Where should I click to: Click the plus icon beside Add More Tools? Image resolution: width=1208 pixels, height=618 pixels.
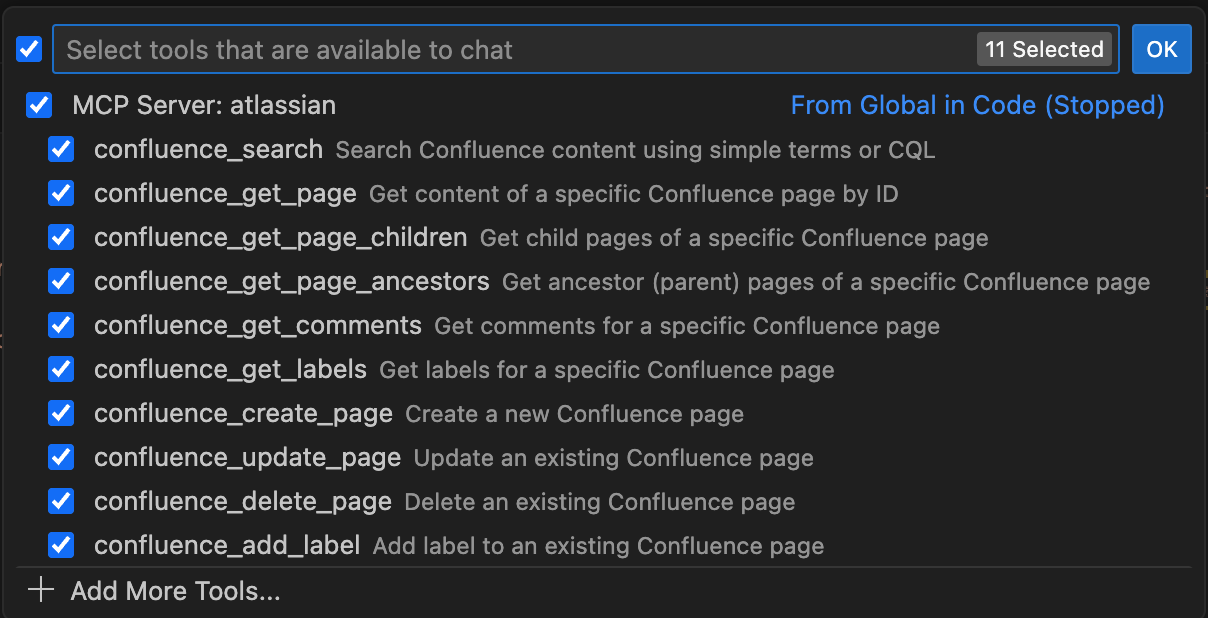41,590
